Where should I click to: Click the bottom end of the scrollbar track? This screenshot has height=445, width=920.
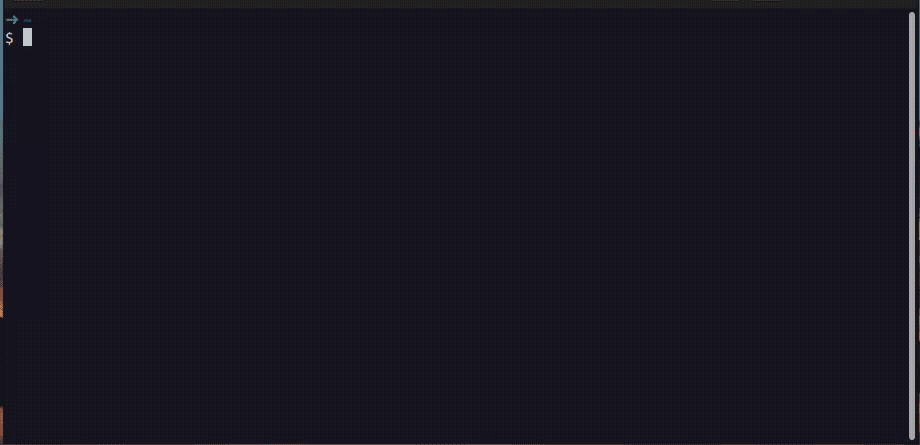point(912,436)
